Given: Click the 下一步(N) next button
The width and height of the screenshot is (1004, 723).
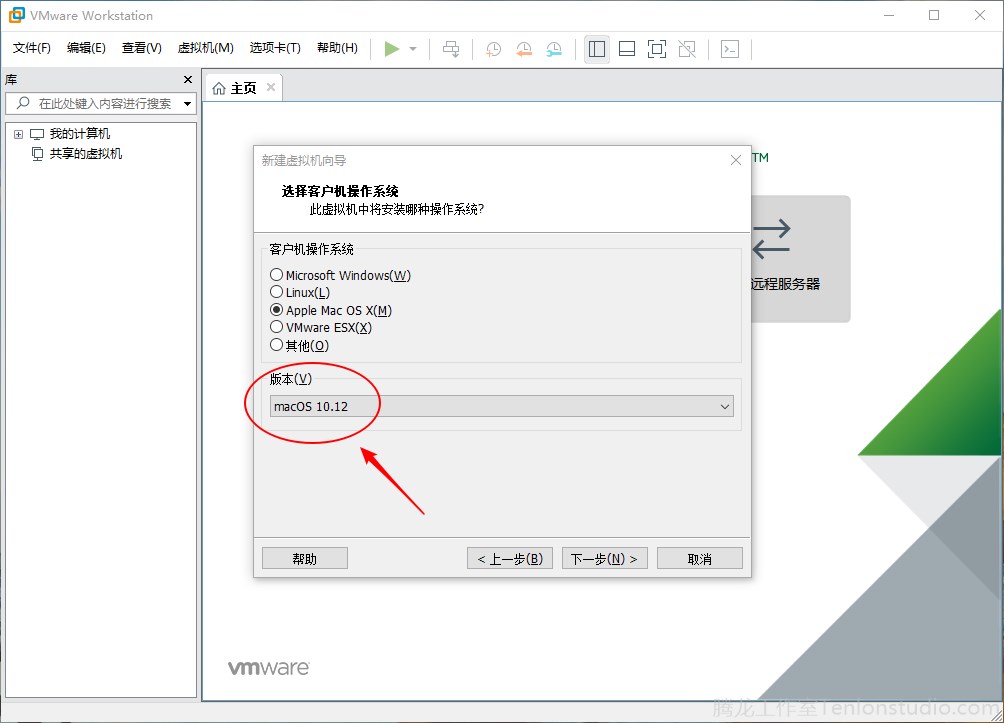Looking at the screenshot, I should click(x=604, y=558).
